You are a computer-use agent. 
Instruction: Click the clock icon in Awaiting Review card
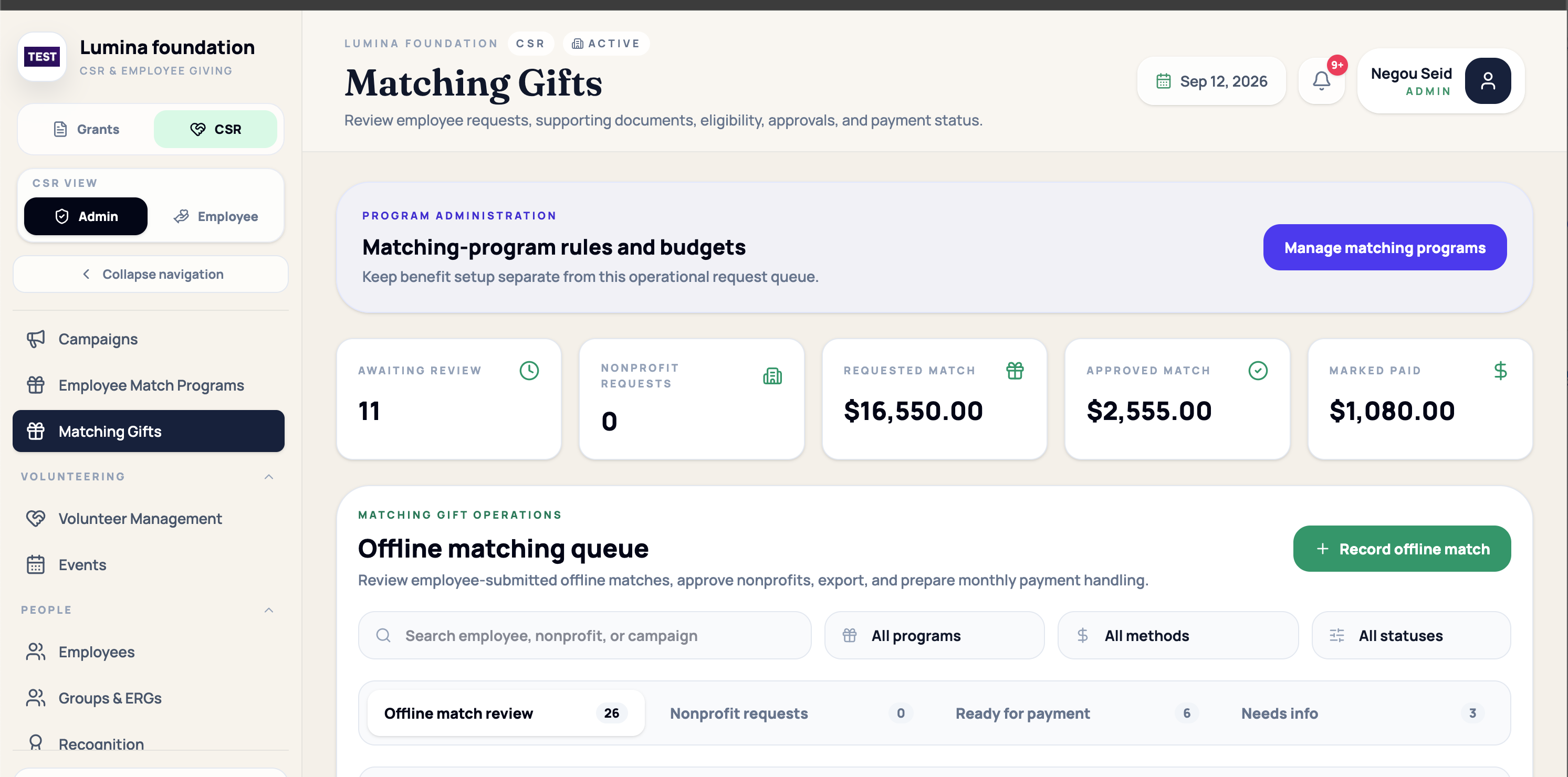pyautogui.click(x=529, y=371)
